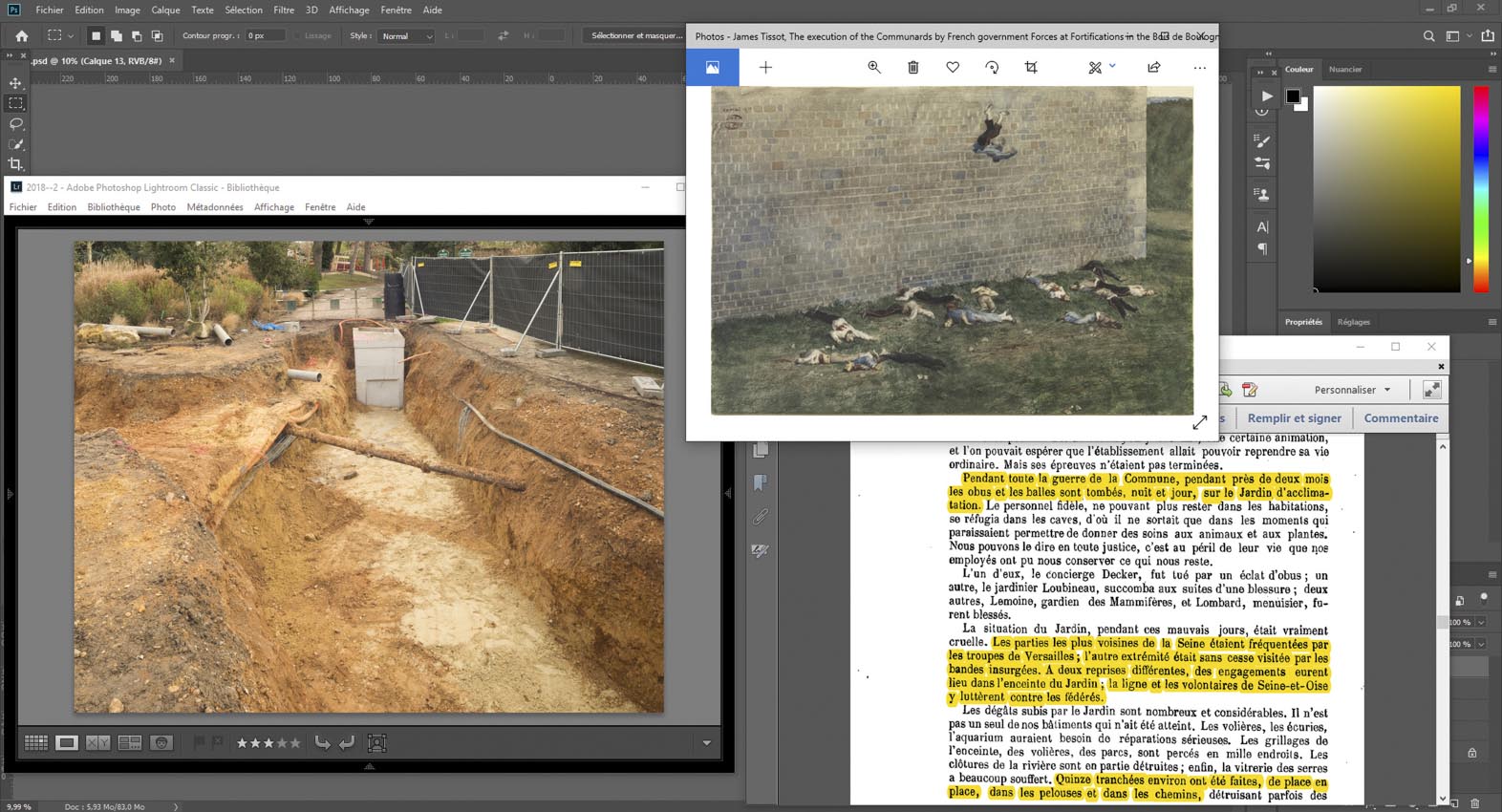This screenshot has width=1502, height=812.
Task: Open Photos app image view tab
Action: coord(713,67)
